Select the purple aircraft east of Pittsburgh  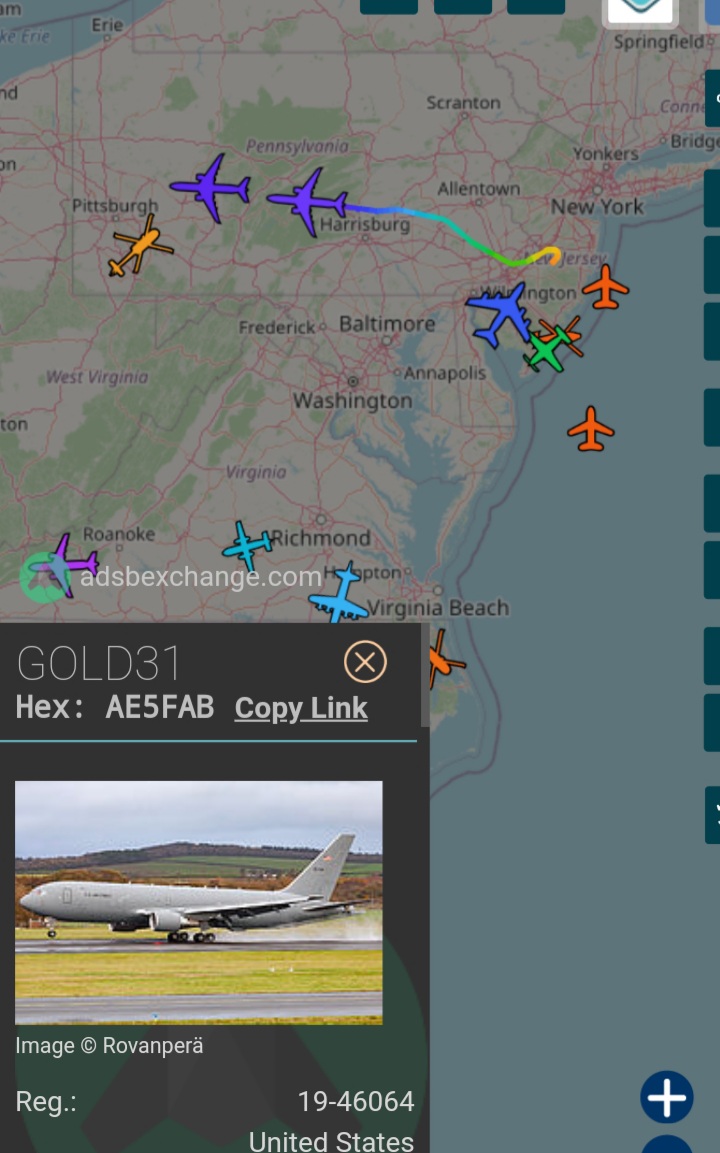pos(211,188)
